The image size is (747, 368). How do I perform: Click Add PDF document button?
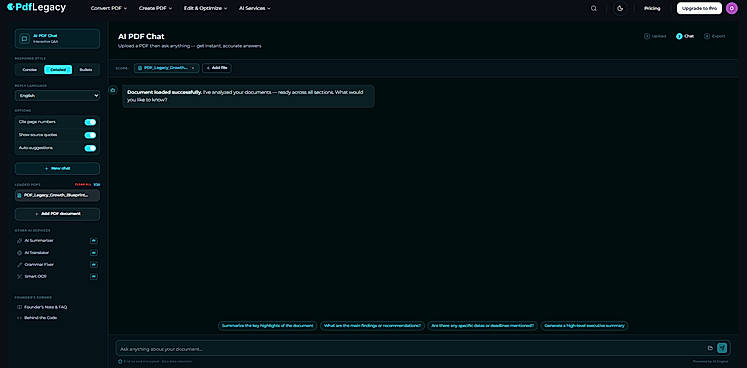57,214
